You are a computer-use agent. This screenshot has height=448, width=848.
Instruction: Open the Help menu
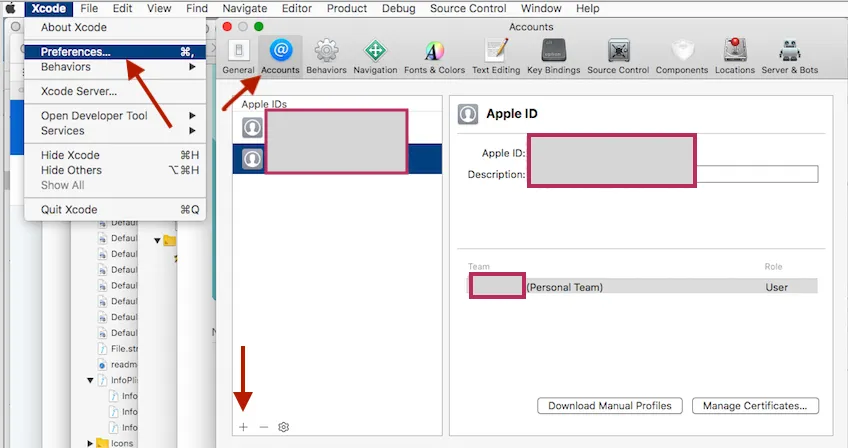click(x=587, y=8)
